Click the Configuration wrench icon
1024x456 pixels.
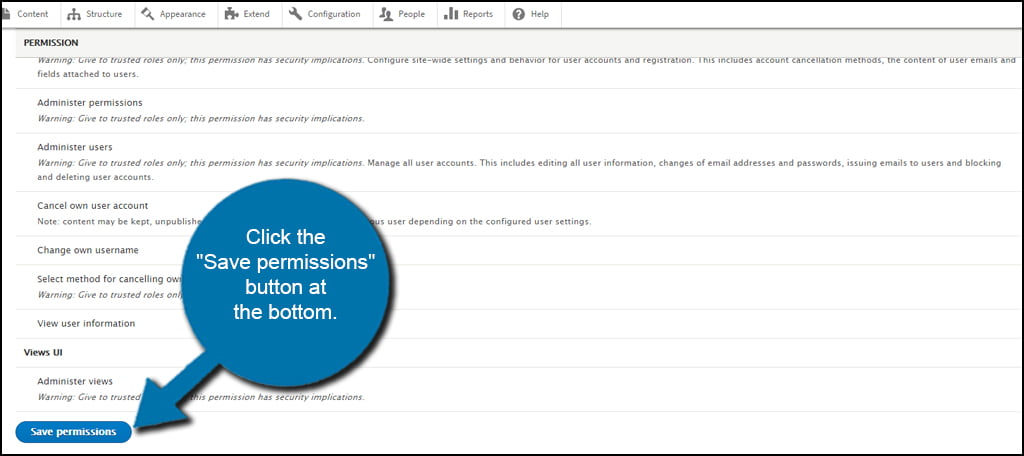(x=295, y=14)
